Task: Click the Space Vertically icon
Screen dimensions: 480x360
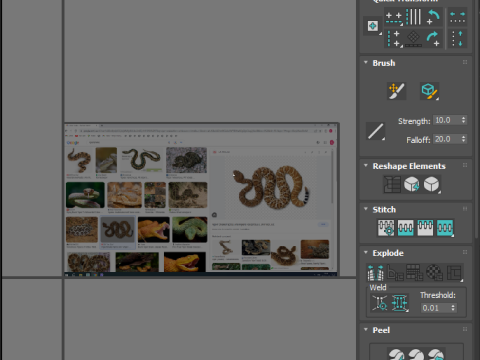Action: [457, 39]
